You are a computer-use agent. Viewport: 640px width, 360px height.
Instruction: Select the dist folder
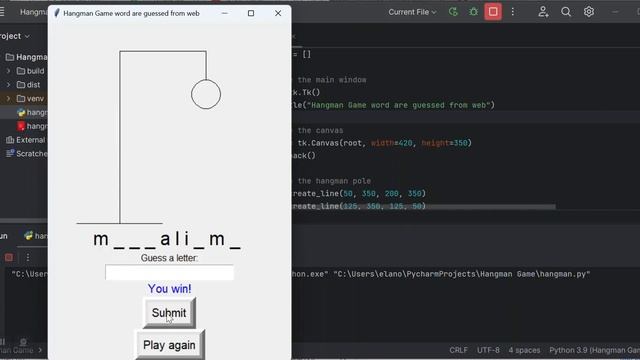pyautogui.click(x=29, y=85)
